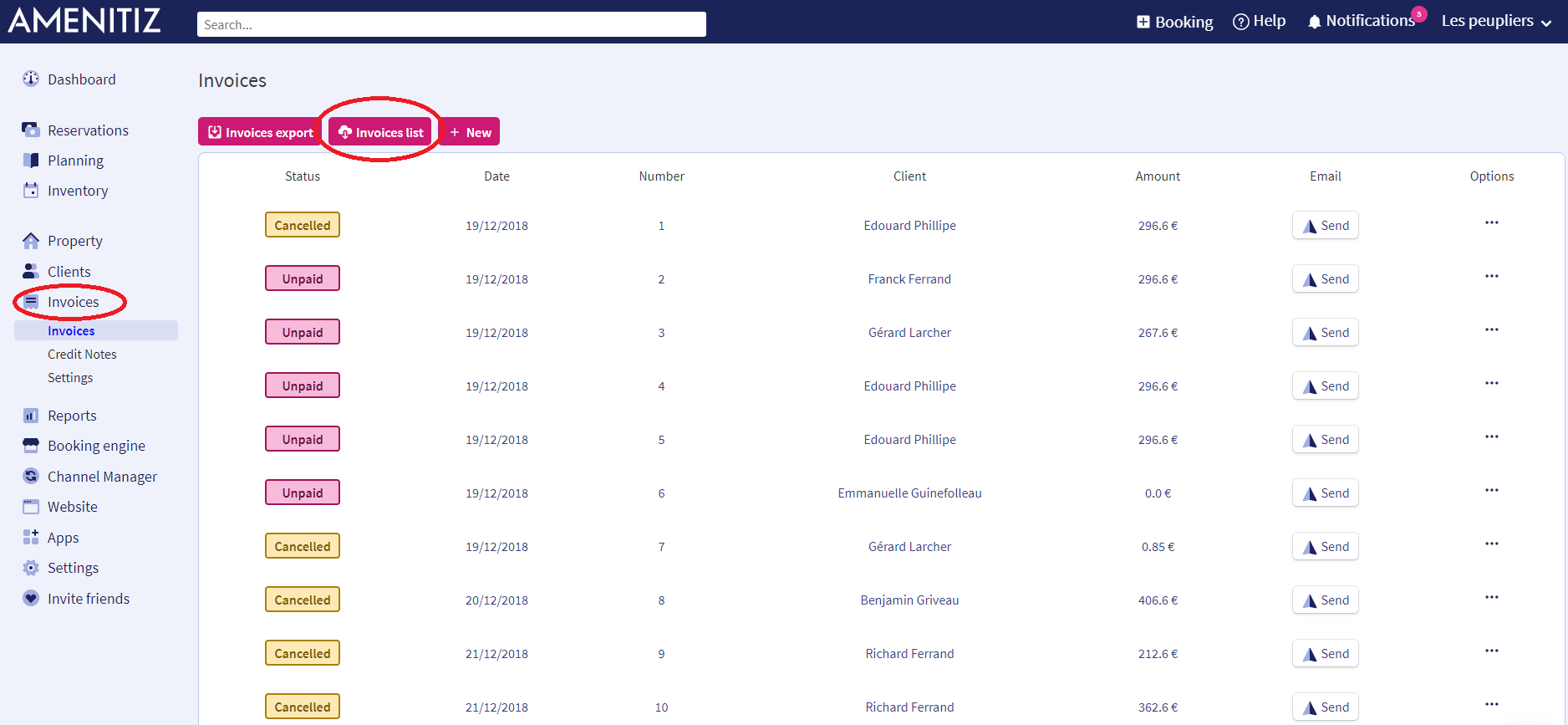The width and height of the screenshot is (1568, 725).
Task: Click the Inventory calendar icon
Action: click(31, 190)
